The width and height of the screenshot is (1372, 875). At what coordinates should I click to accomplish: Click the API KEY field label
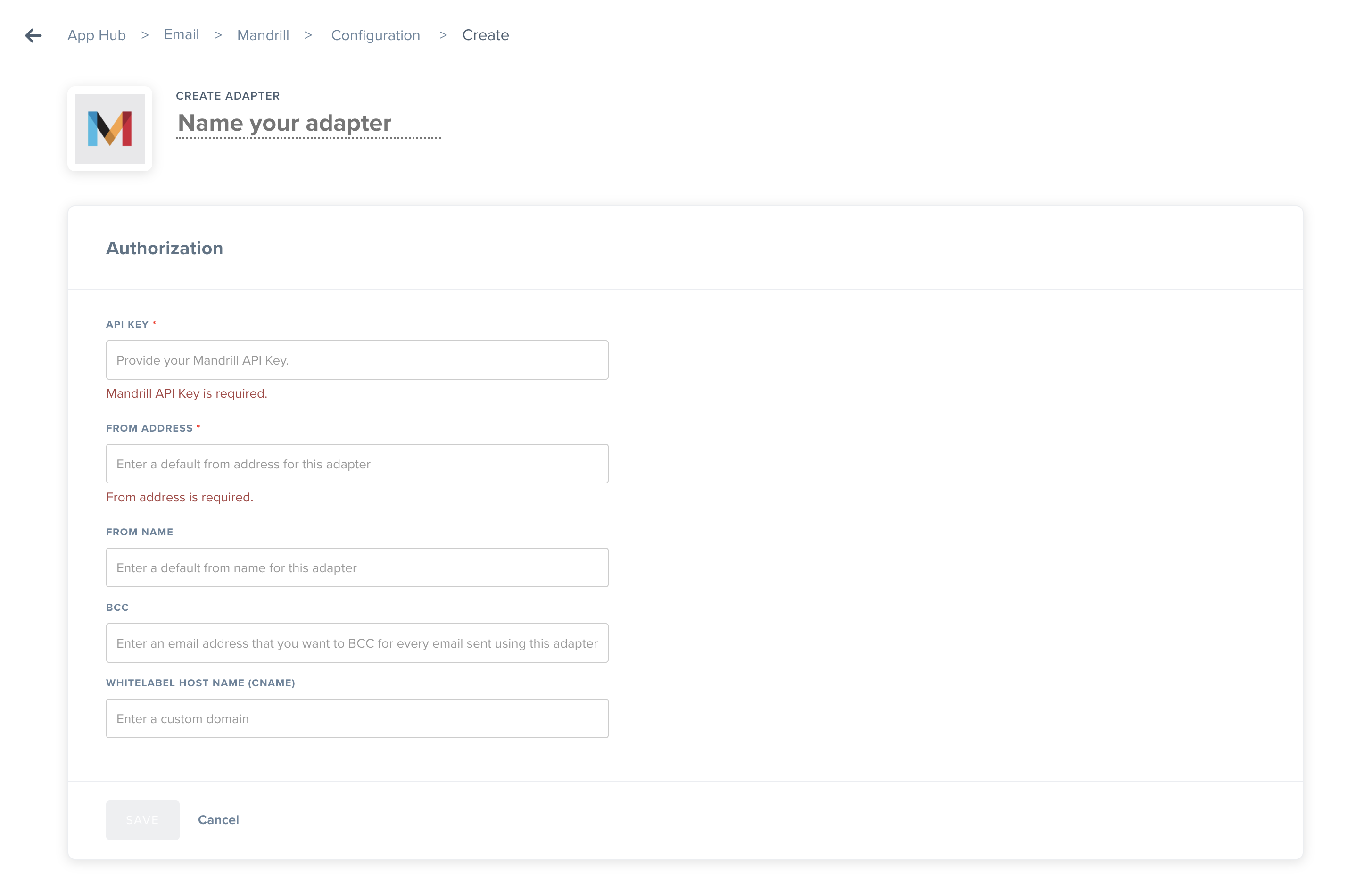coord(127,325)
